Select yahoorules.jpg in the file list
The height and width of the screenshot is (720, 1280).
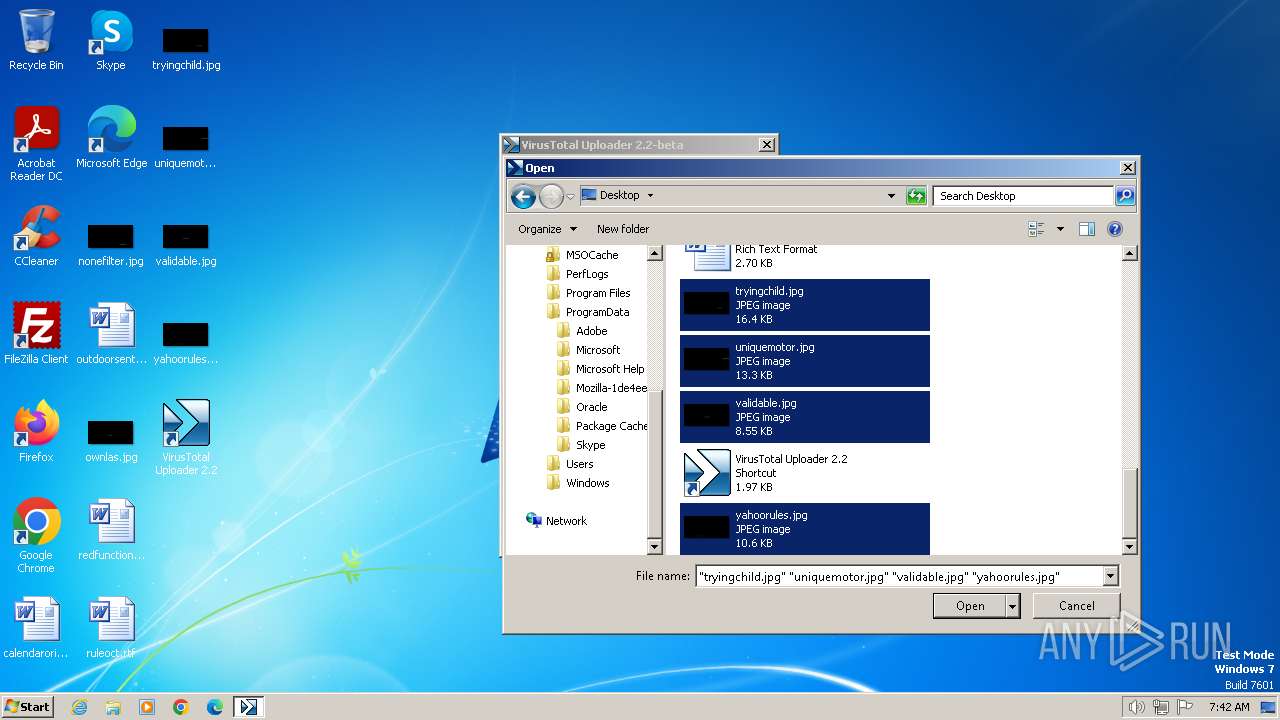[805, 529]
